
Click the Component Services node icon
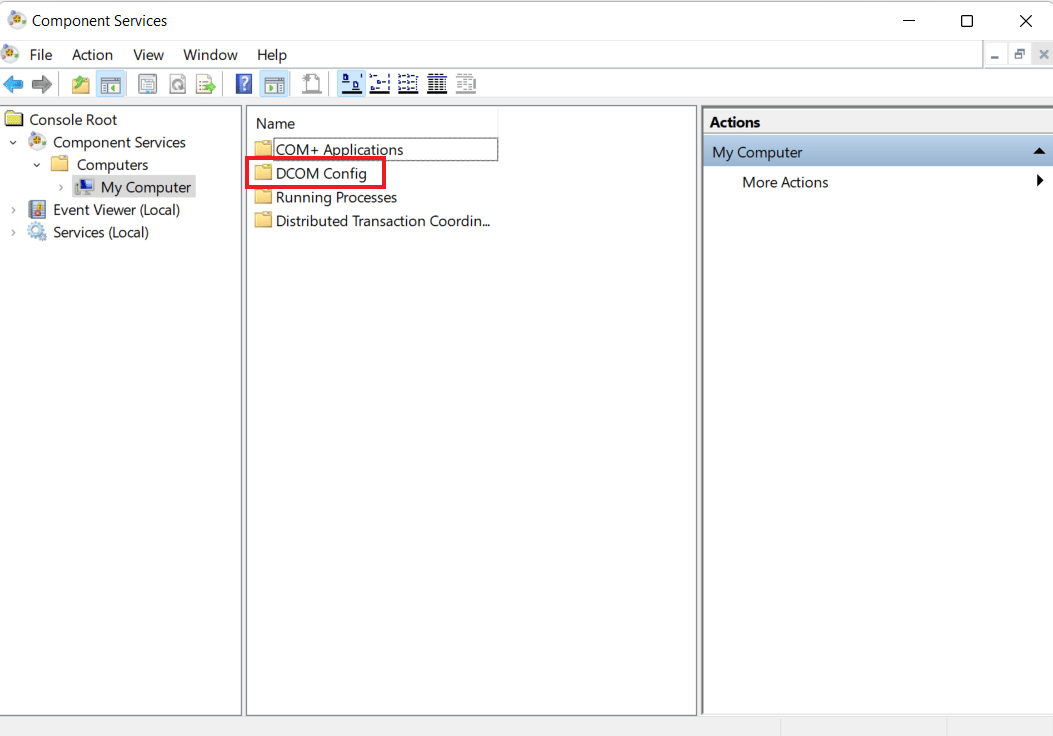point(37,142)
